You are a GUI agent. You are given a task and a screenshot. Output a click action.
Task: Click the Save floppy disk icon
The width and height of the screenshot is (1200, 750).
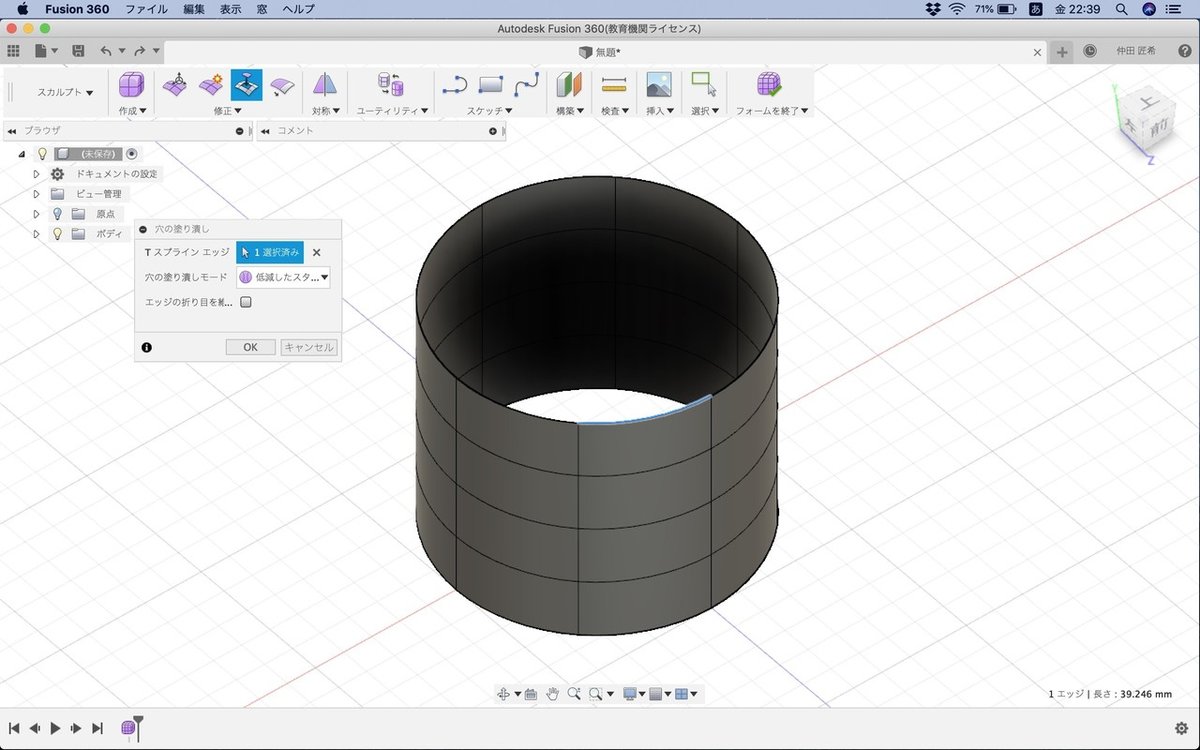coord(78,51)
